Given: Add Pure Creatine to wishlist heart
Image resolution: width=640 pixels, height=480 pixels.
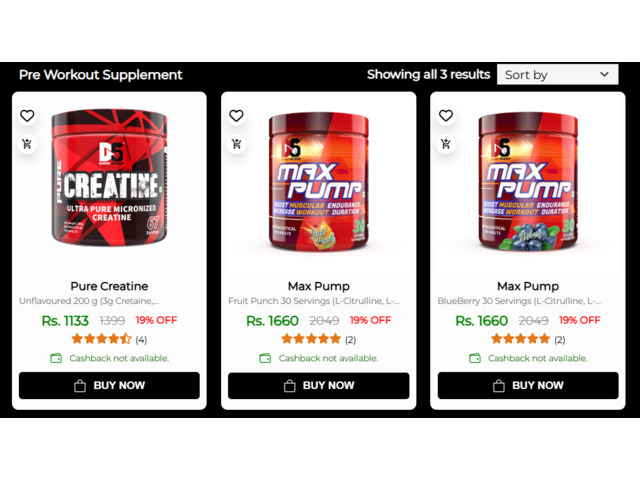Looking at the screenshot, I should point(27,116).
